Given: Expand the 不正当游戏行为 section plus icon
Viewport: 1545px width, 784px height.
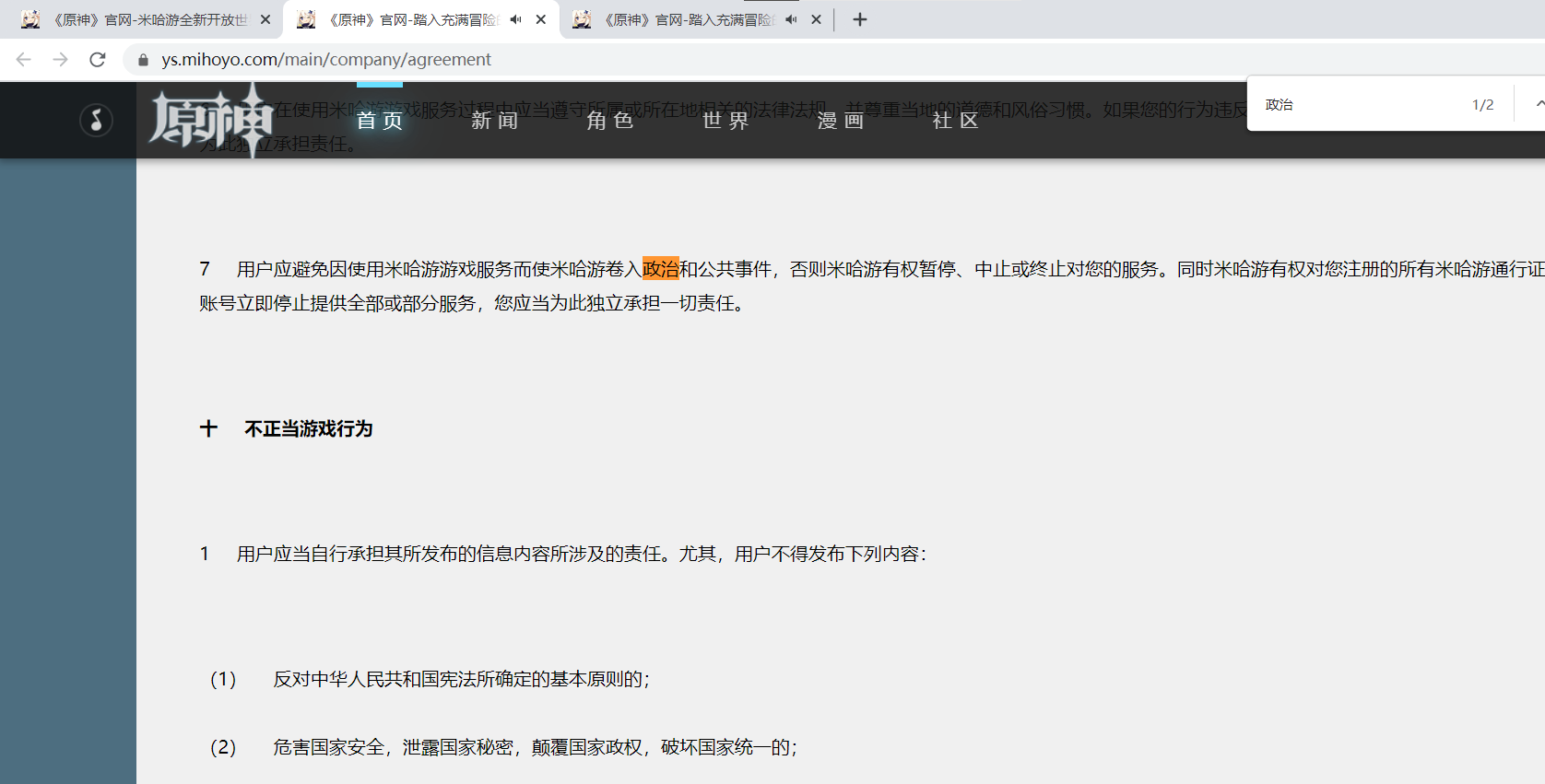Looking at the screenshot, I should click(208, 428).
